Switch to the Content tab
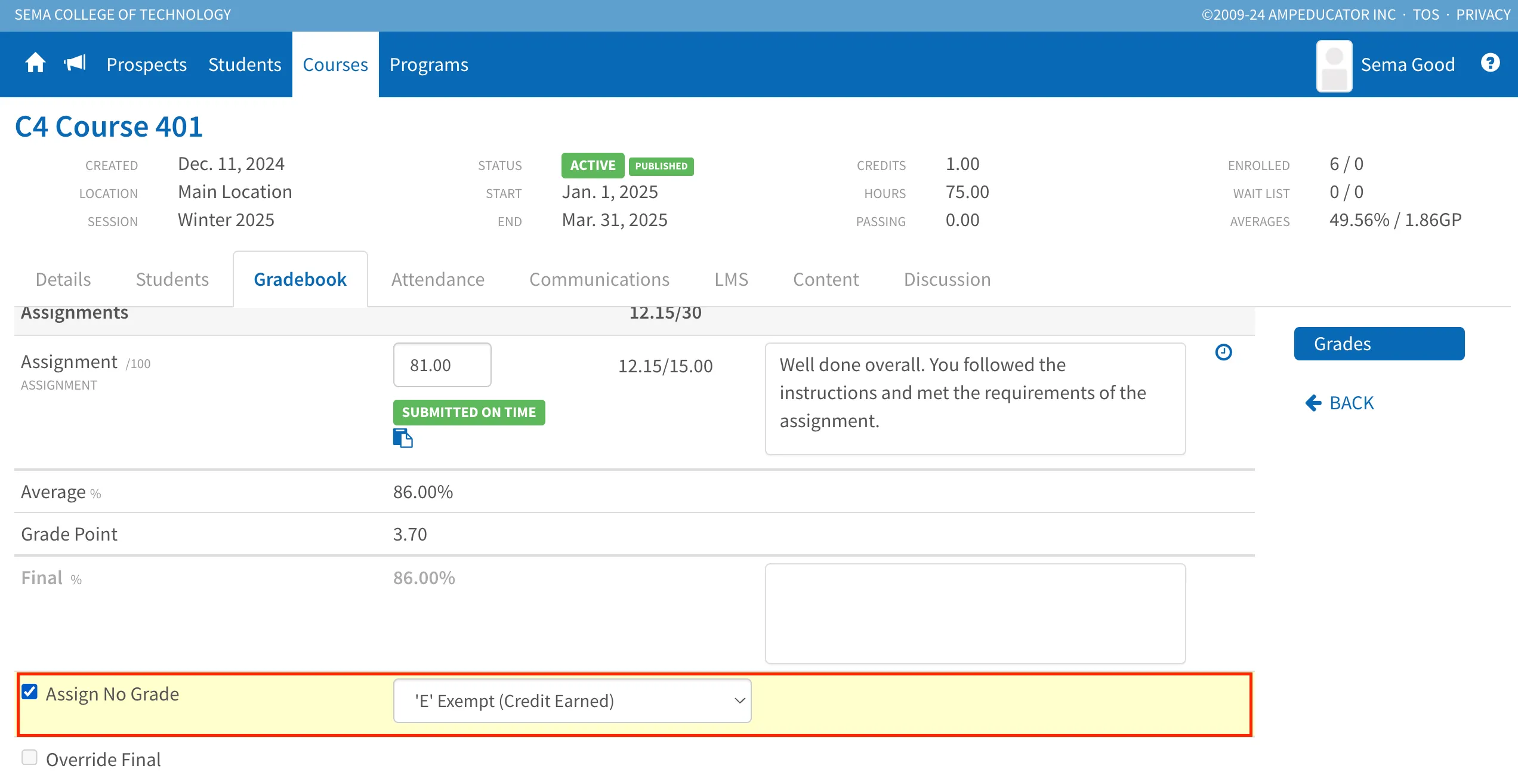 click(826, 279)
